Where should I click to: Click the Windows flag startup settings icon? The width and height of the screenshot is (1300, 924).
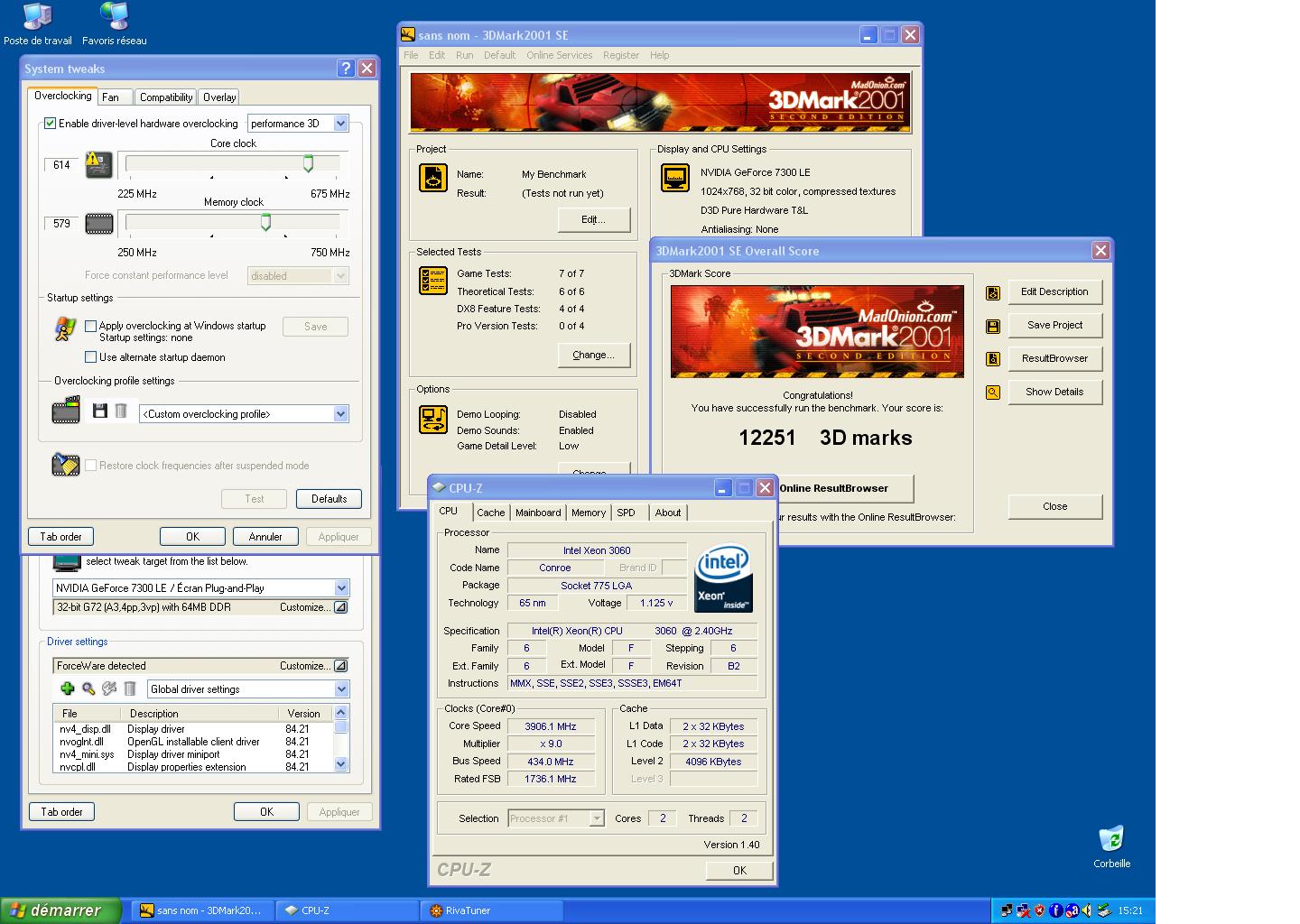pyautogui.click(x=64, y=329)
